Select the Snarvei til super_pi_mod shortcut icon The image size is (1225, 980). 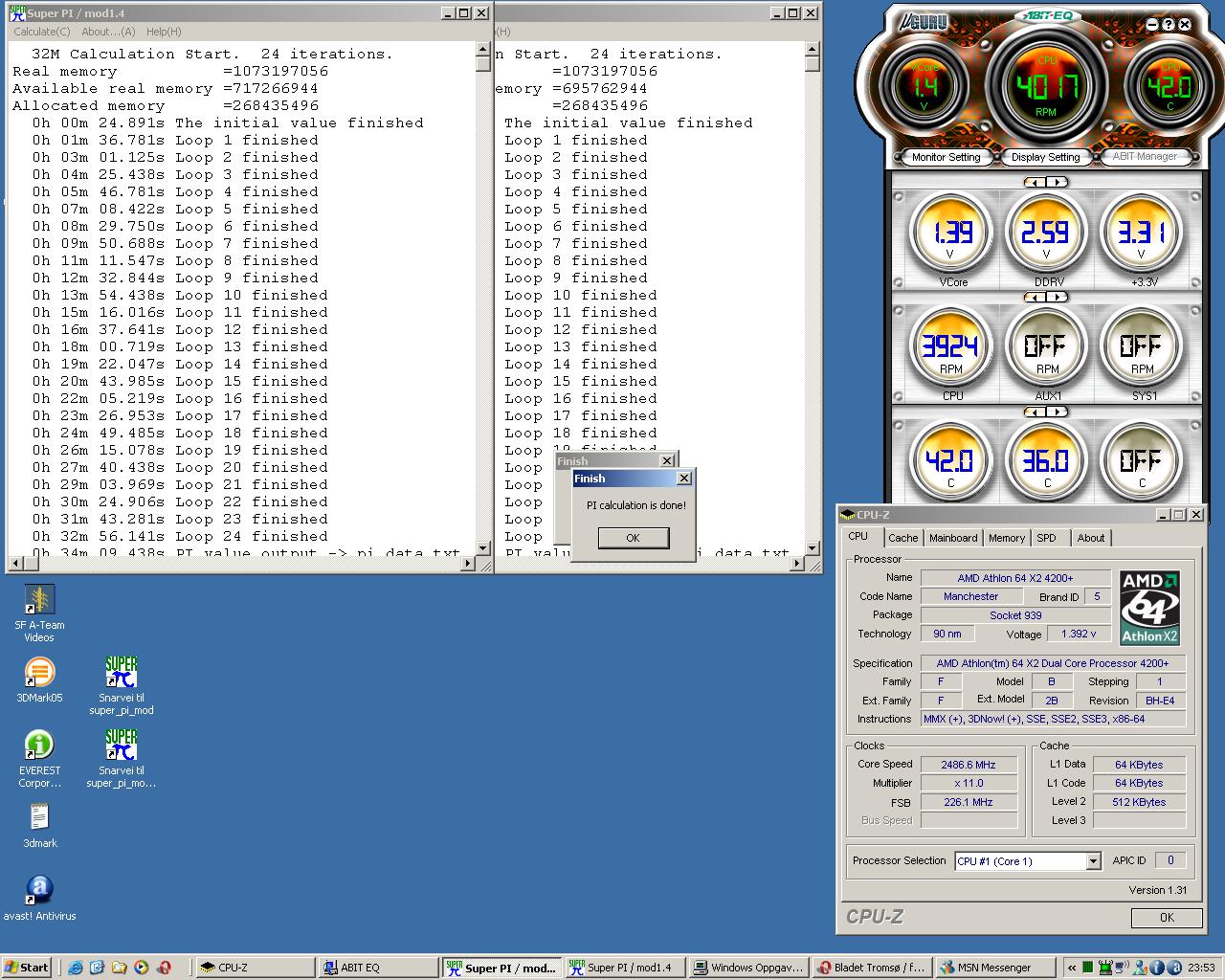pyautogui.click(x=122, y=685)
